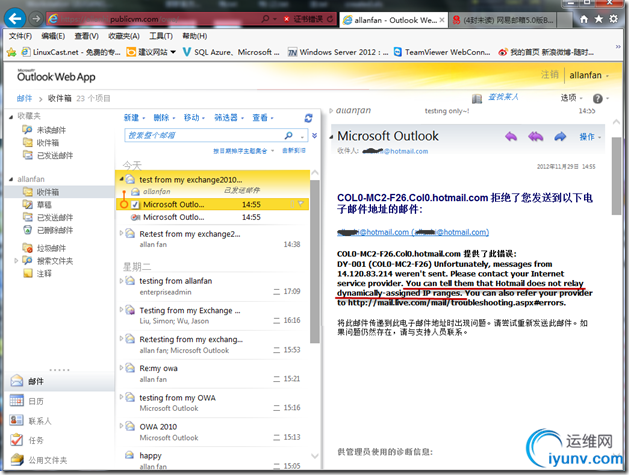Viewport: 629px width, 475px height.
Task: Open the View (查看V) browser menu
Action: pyautogui.click(x=86, y=36)
